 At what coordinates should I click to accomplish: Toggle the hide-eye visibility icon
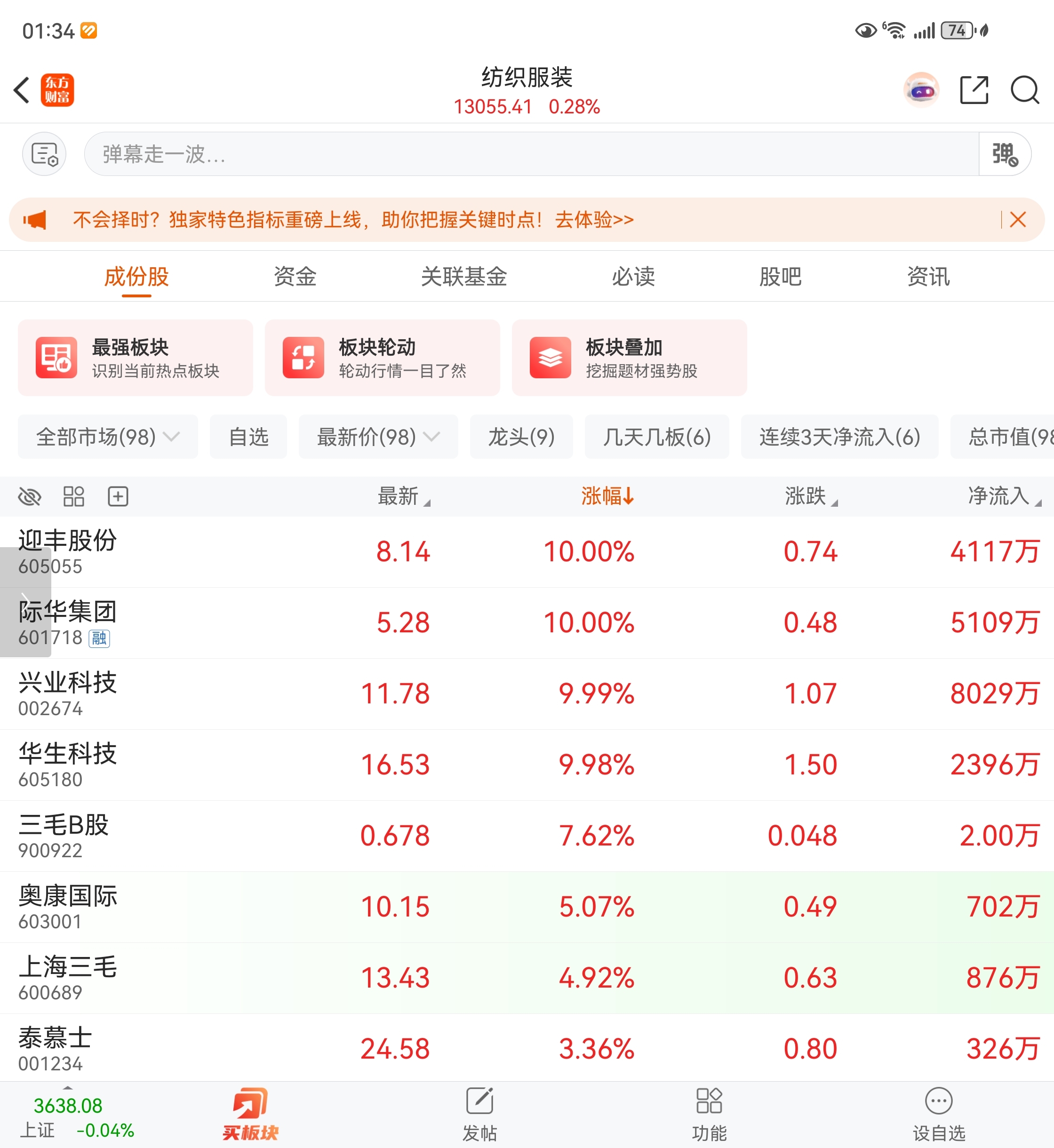[30, 497]
